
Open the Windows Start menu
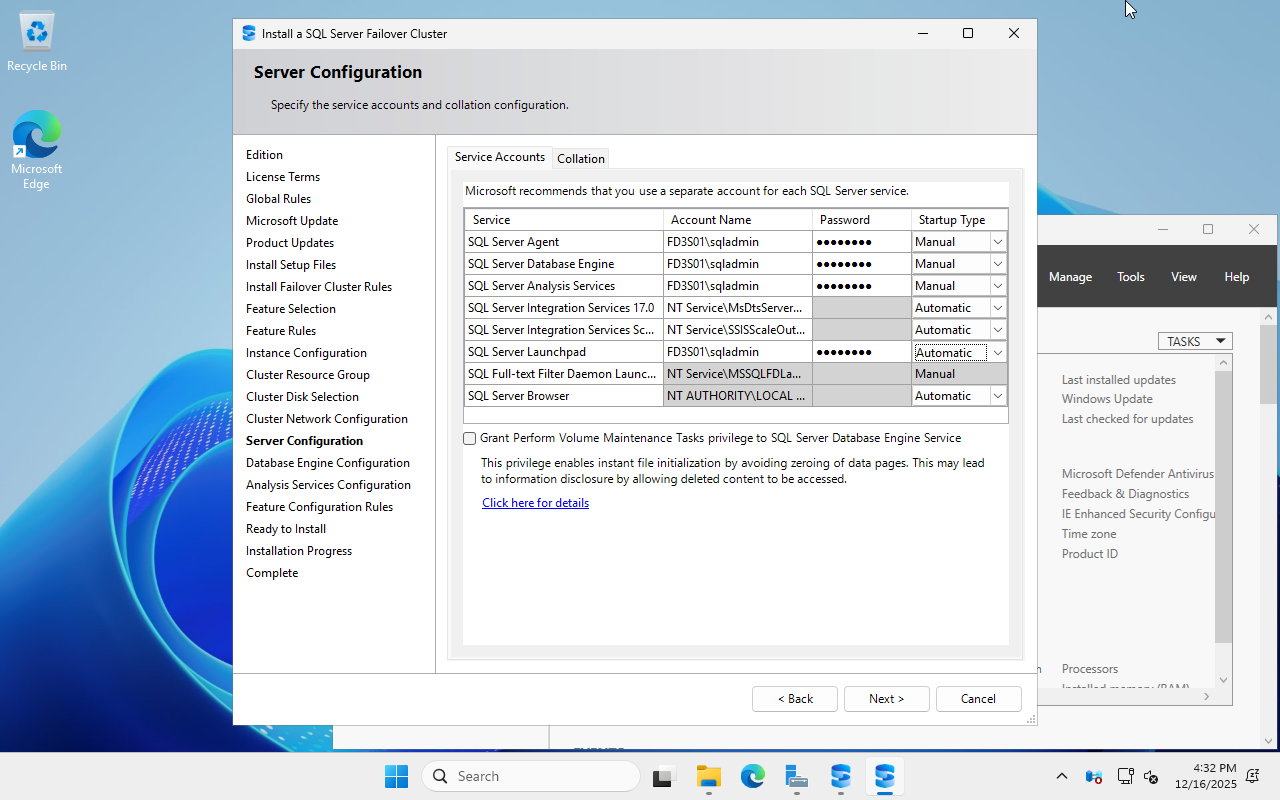pyautogui.click(x=396, y=776)
